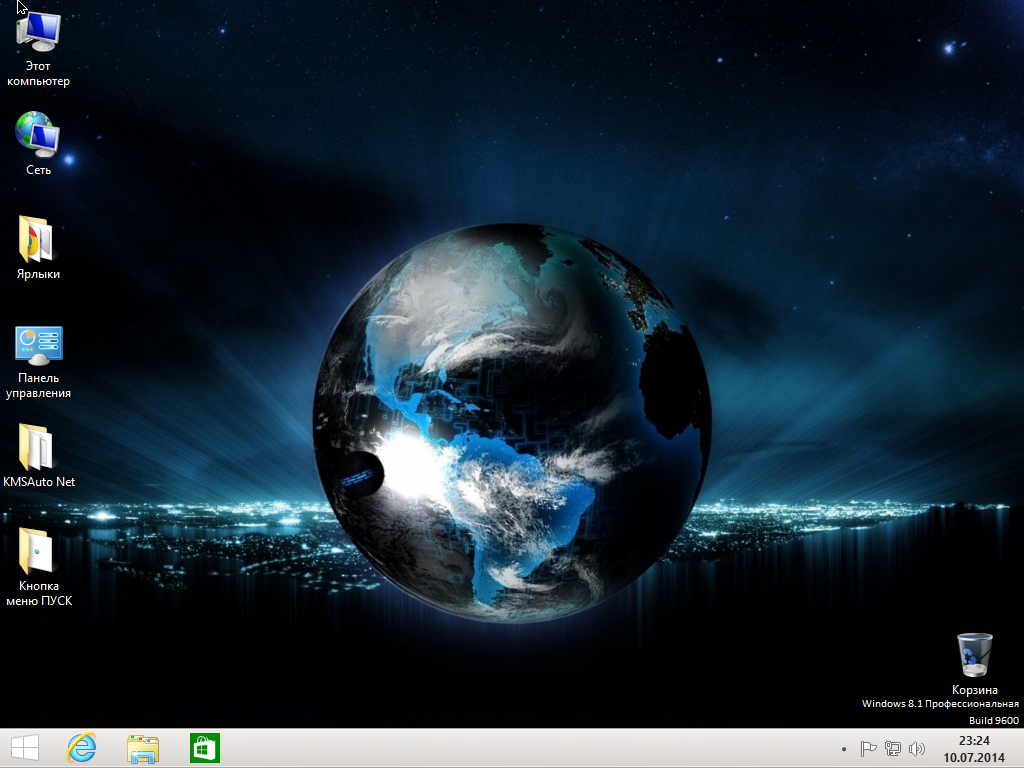Open the clock showing 23:24
This screenshot has height=768, width=1024.
click(974, 741)
